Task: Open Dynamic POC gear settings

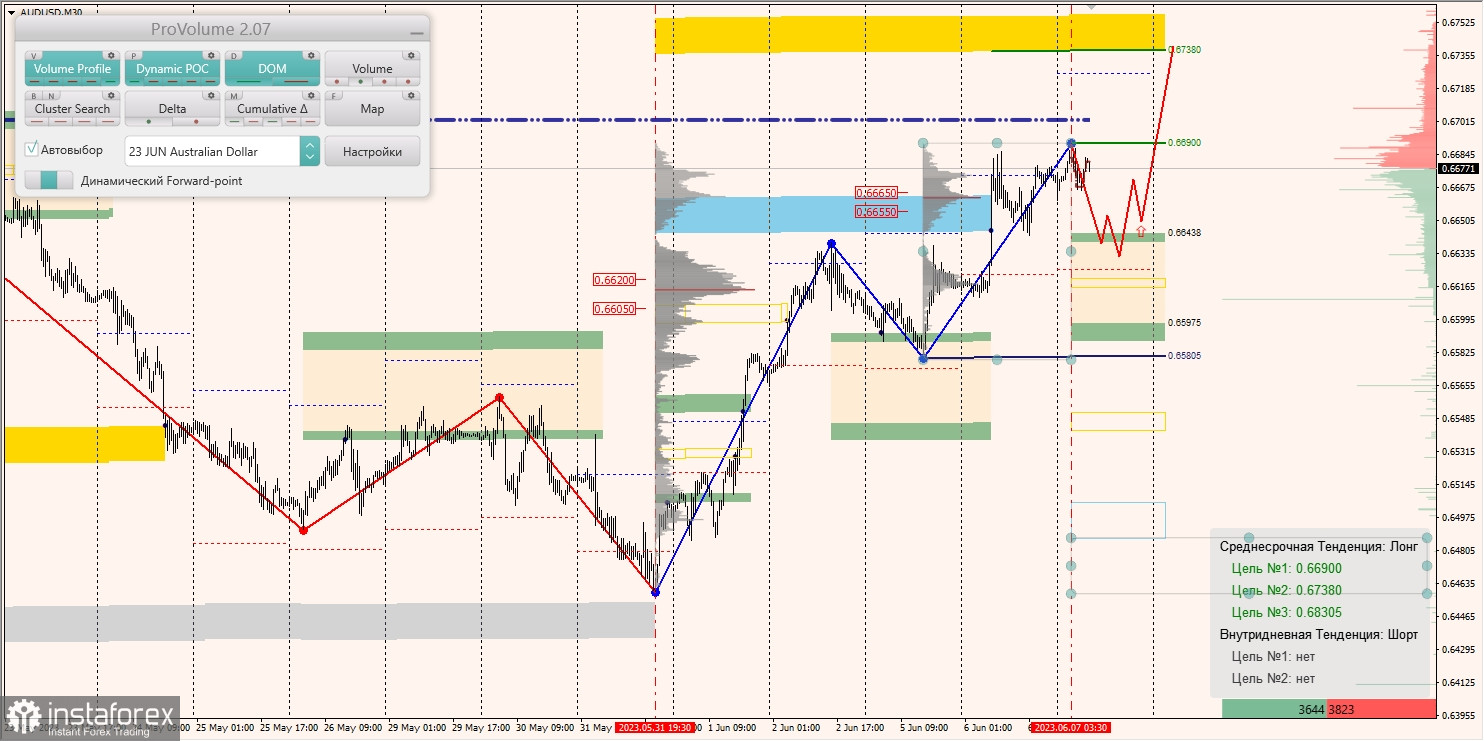Action: 211,56
